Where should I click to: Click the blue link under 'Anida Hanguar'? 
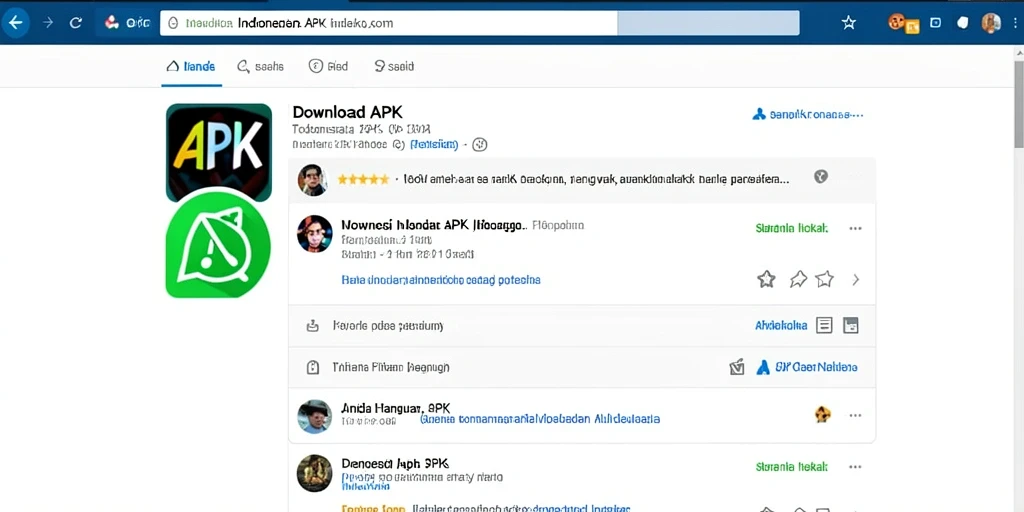540,419
